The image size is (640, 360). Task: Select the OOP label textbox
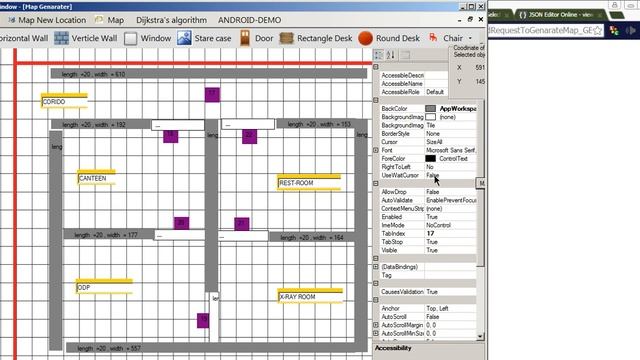[104, 287]
